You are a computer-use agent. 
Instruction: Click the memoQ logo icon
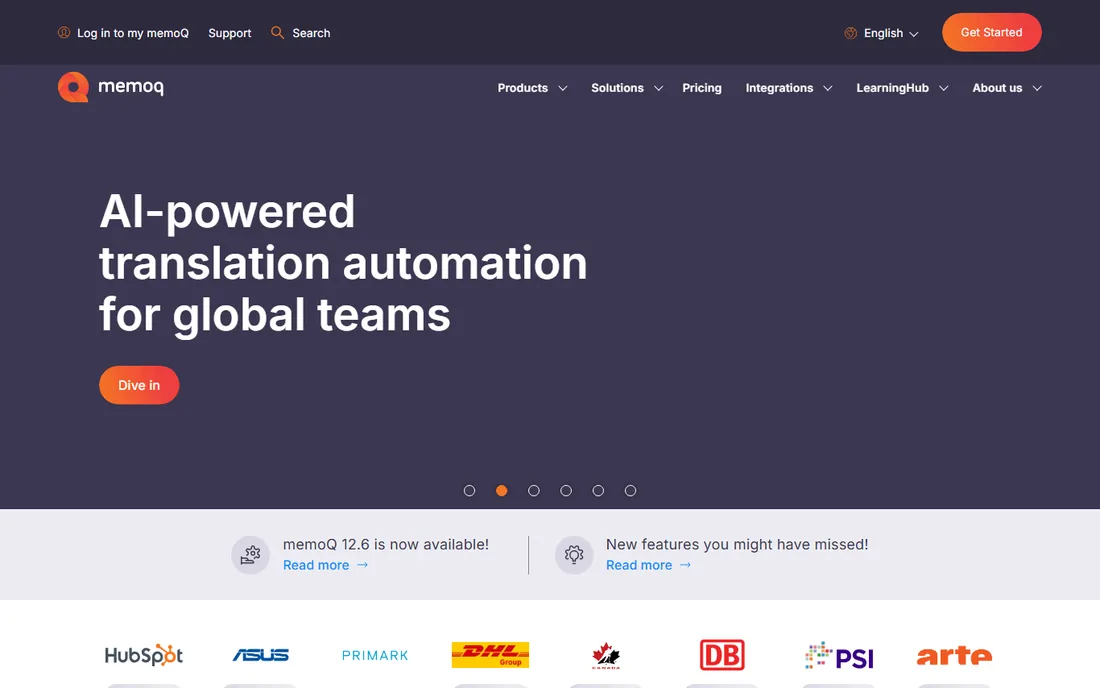coord(73,87)
